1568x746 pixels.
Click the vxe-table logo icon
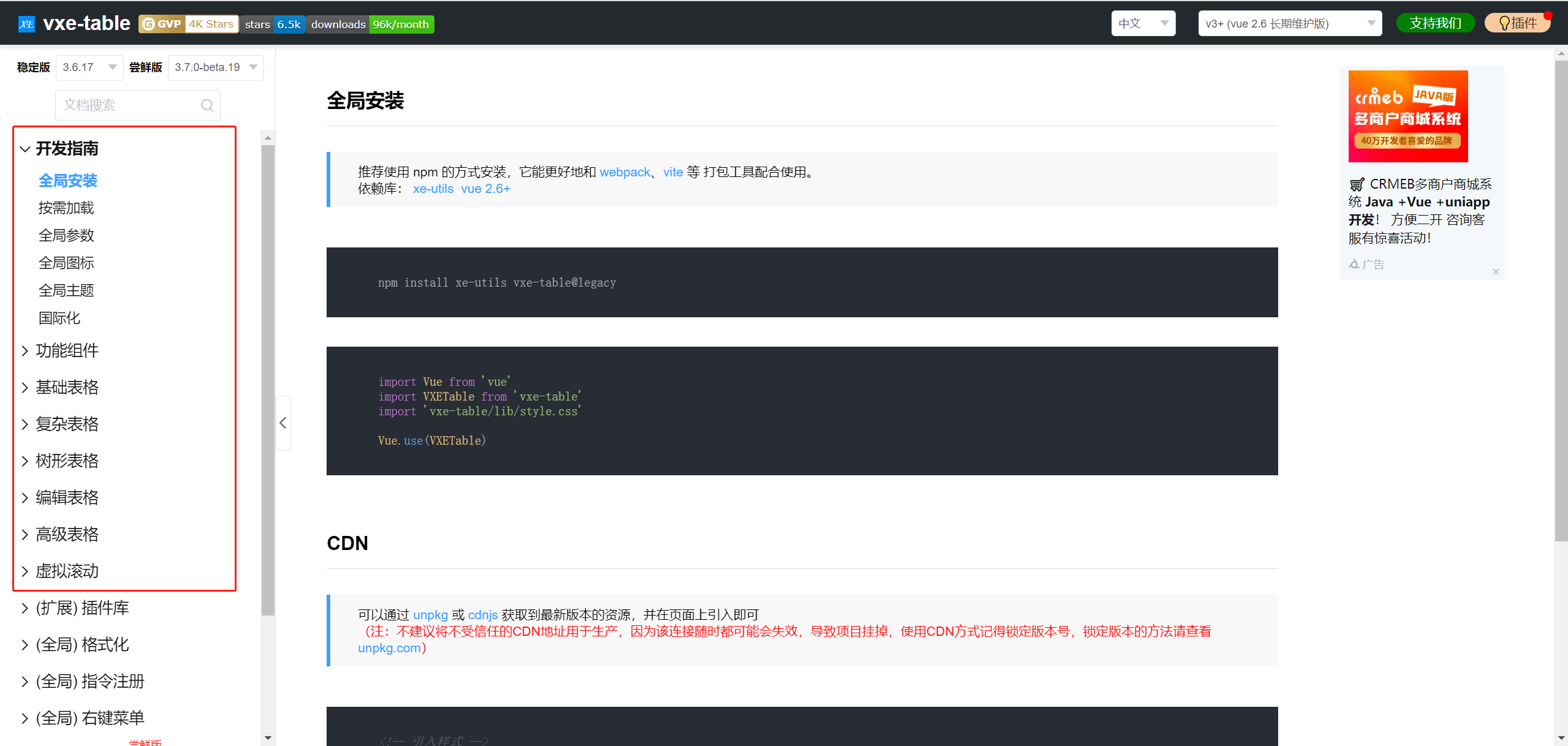pyautogui.click(x=26, y=24)
